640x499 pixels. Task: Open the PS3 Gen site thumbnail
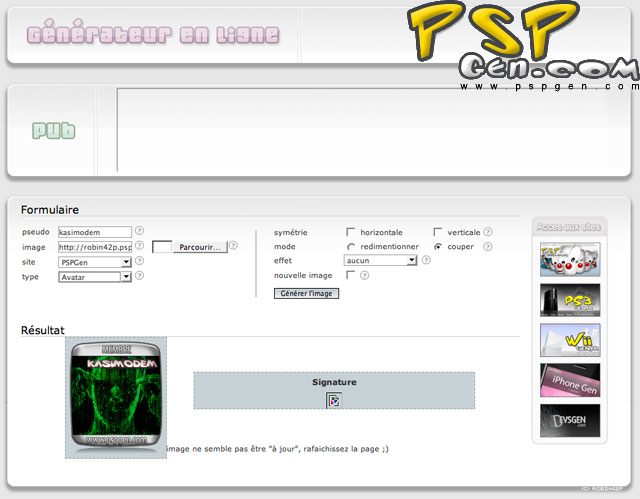tap(570, 300)
